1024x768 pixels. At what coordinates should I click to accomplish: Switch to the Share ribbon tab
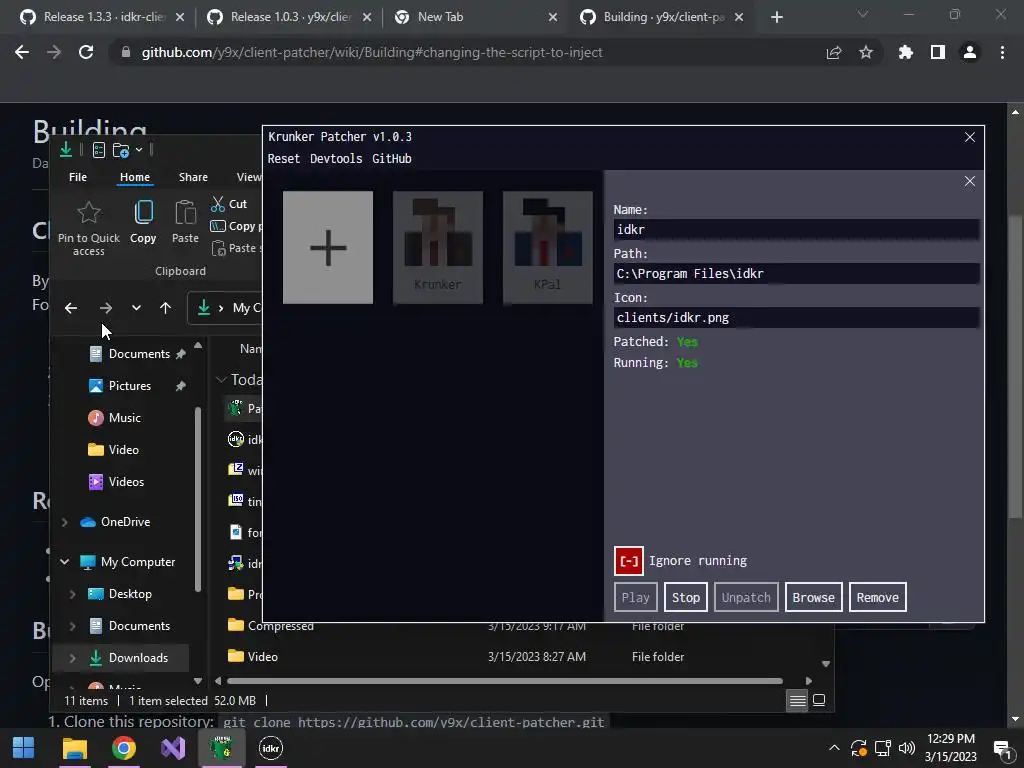click(x=193, y=177)
